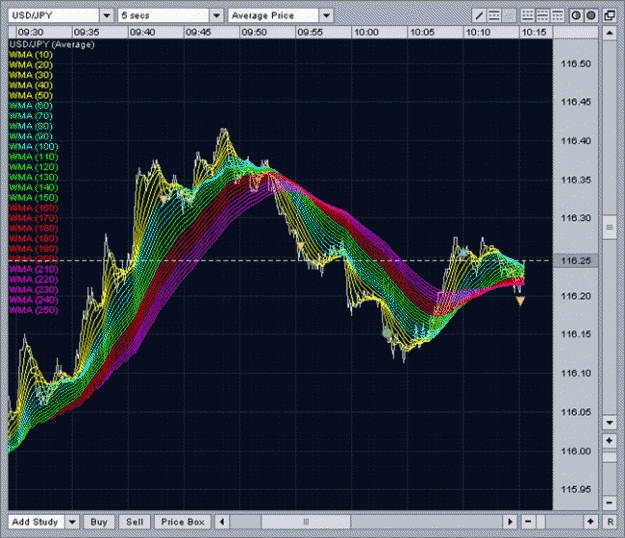Click the vertical scrollbar up arrow
Image resolution: width=625 pixels, height=538 pixels.
point(609,33)
